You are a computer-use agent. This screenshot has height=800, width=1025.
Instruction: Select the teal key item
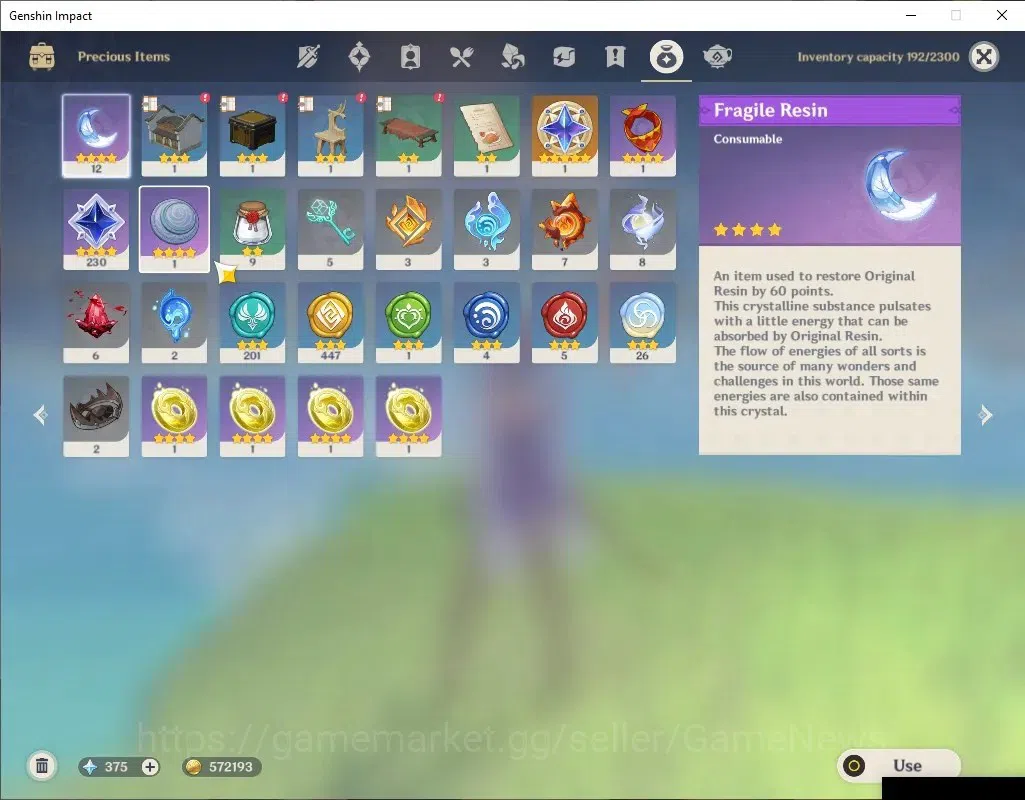tap(330, 229)
